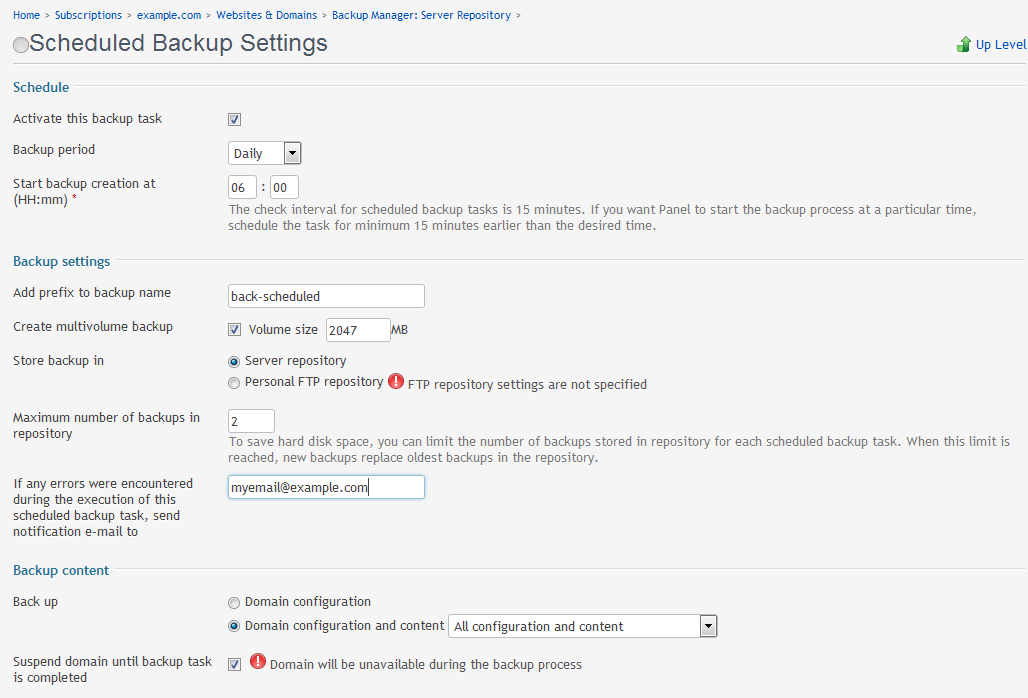Screen dimensions: 1028x698
Task: Click the red warning icon beside Domain unavailable message
Action: 258,661
